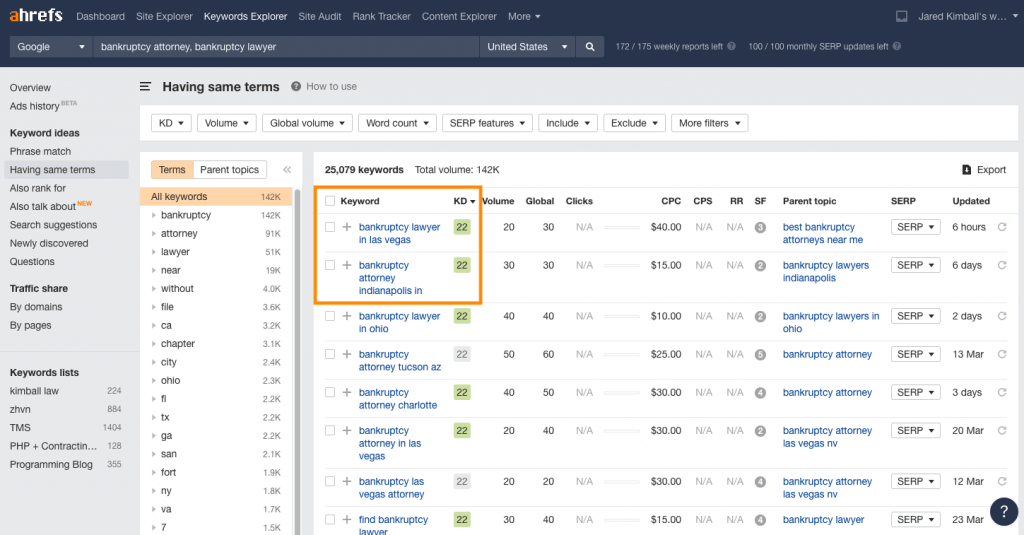Open the More filters dropdown

point(709,123)
